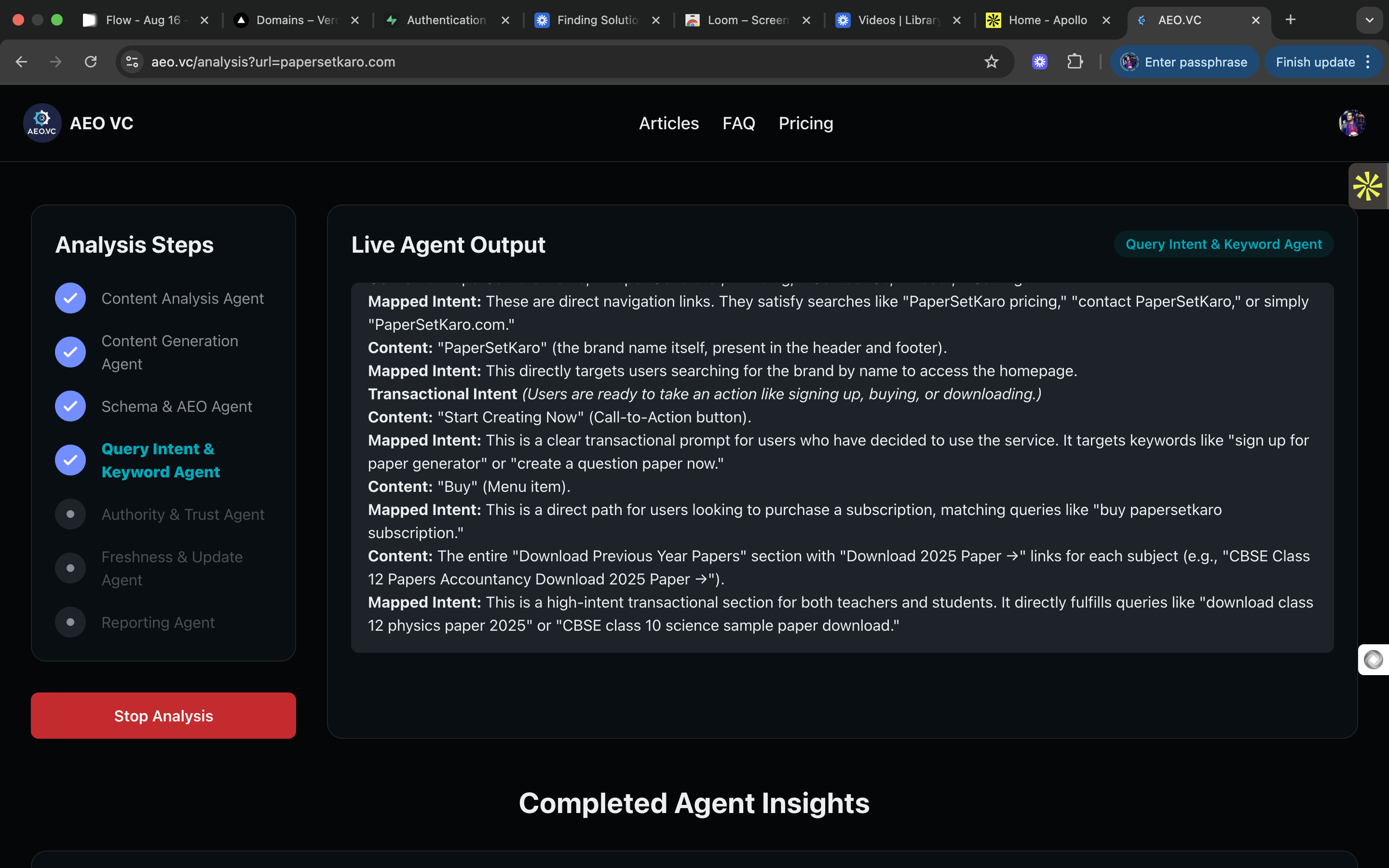Click the back navigation arrow
This screenshot has width=1389, height=868.
[21, 61]
